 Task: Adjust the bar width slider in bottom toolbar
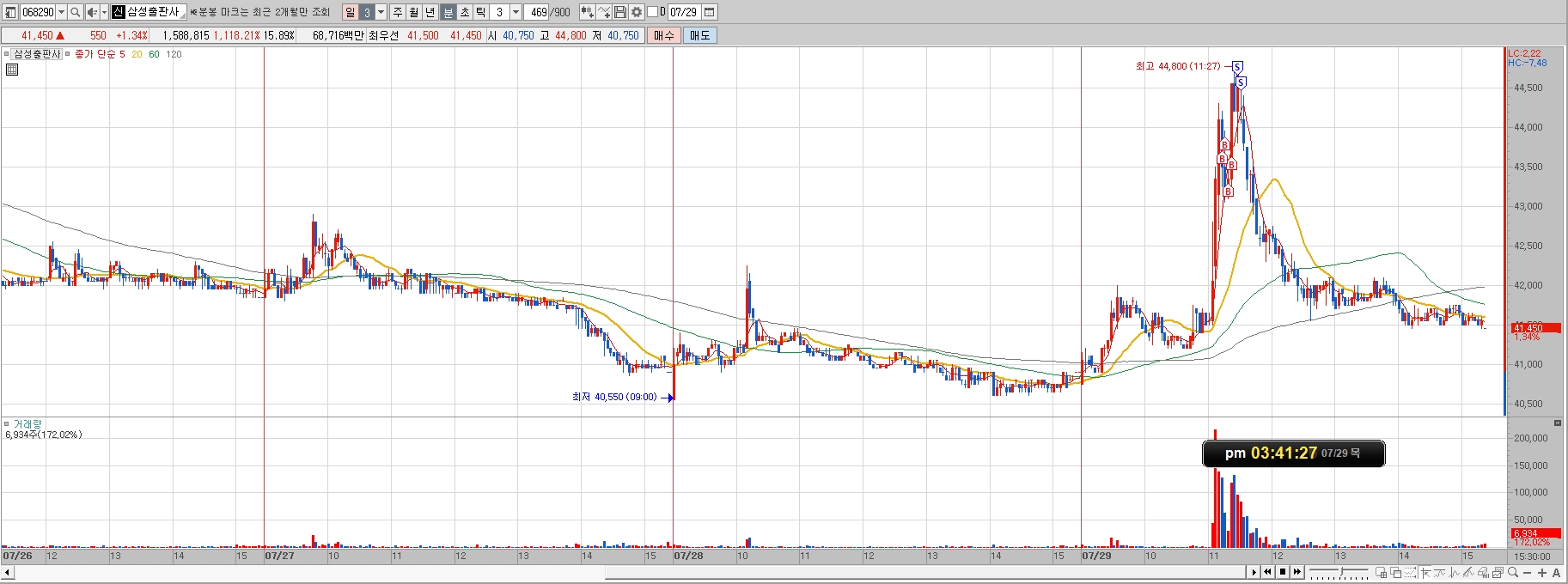pyautogui.click(x=1339, y=572)
